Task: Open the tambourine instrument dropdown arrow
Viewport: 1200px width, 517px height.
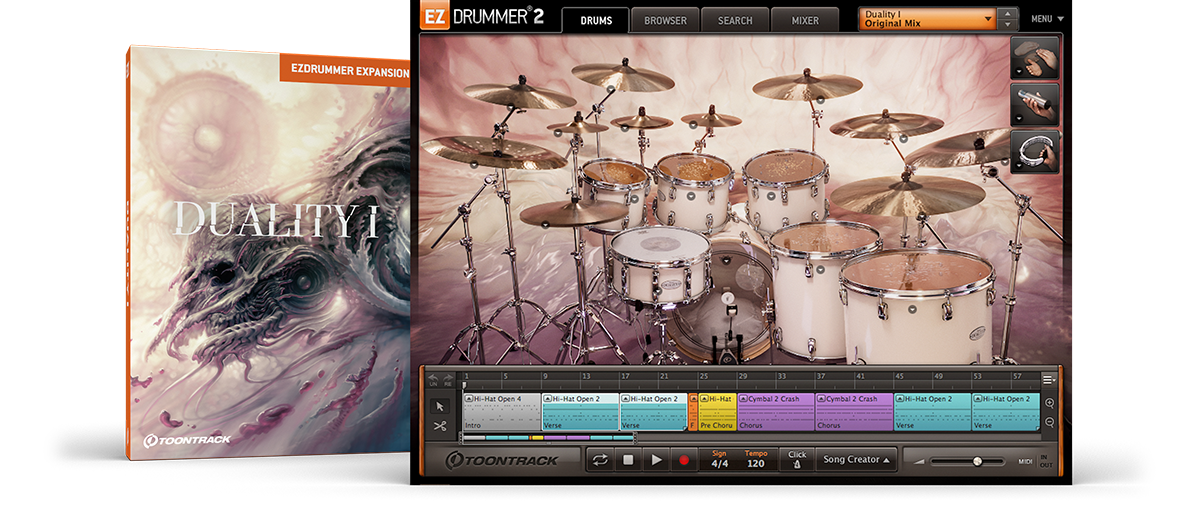Action: tap(1018, 167)
